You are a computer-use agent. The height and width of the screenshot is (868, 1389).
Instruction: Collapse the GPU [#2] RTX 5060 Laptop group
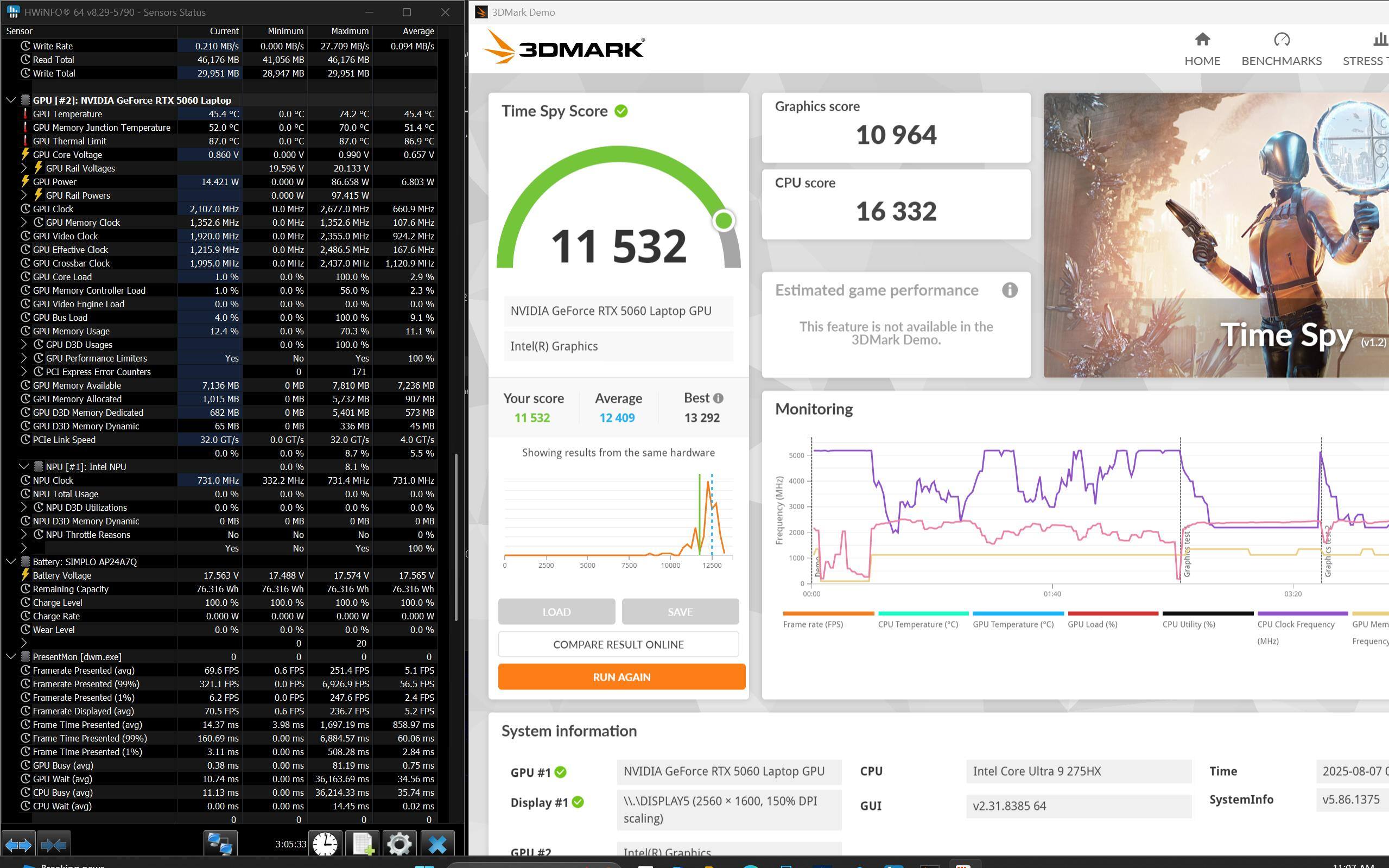pyautogui.click(x=11, y=100)
